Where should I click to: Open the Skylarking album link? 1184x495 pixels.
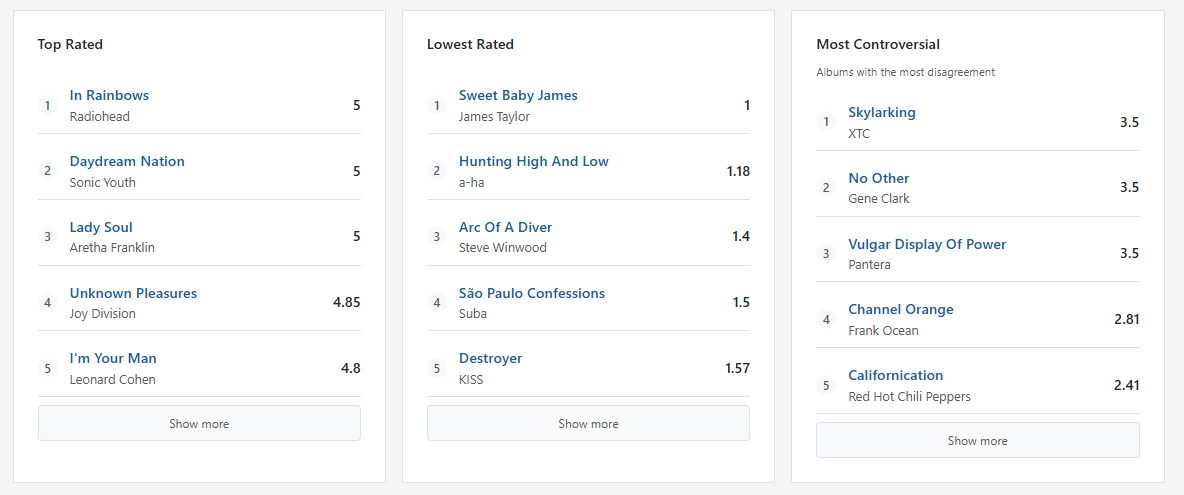882,112
